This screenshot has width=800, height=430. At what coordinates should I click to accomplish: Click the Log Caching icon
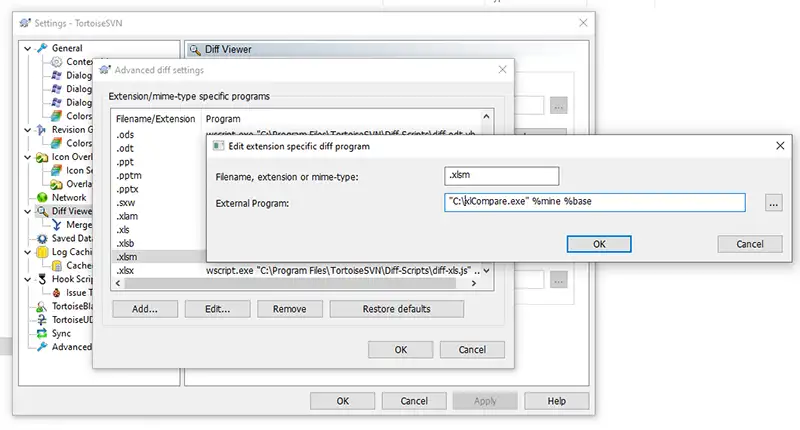42,252
